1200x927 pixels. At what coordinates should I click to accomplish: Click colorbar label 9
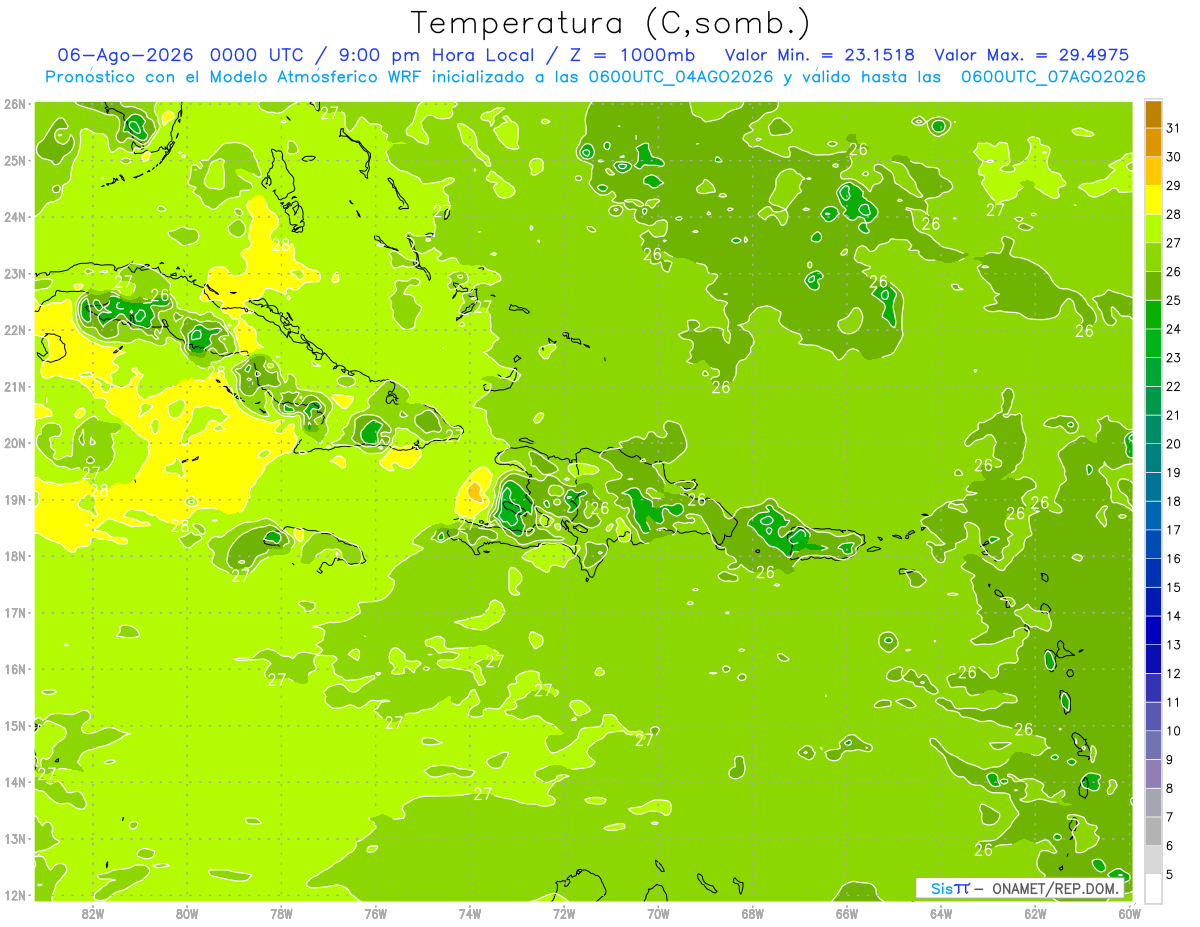pyautogui.click(x=1170, y=759)
